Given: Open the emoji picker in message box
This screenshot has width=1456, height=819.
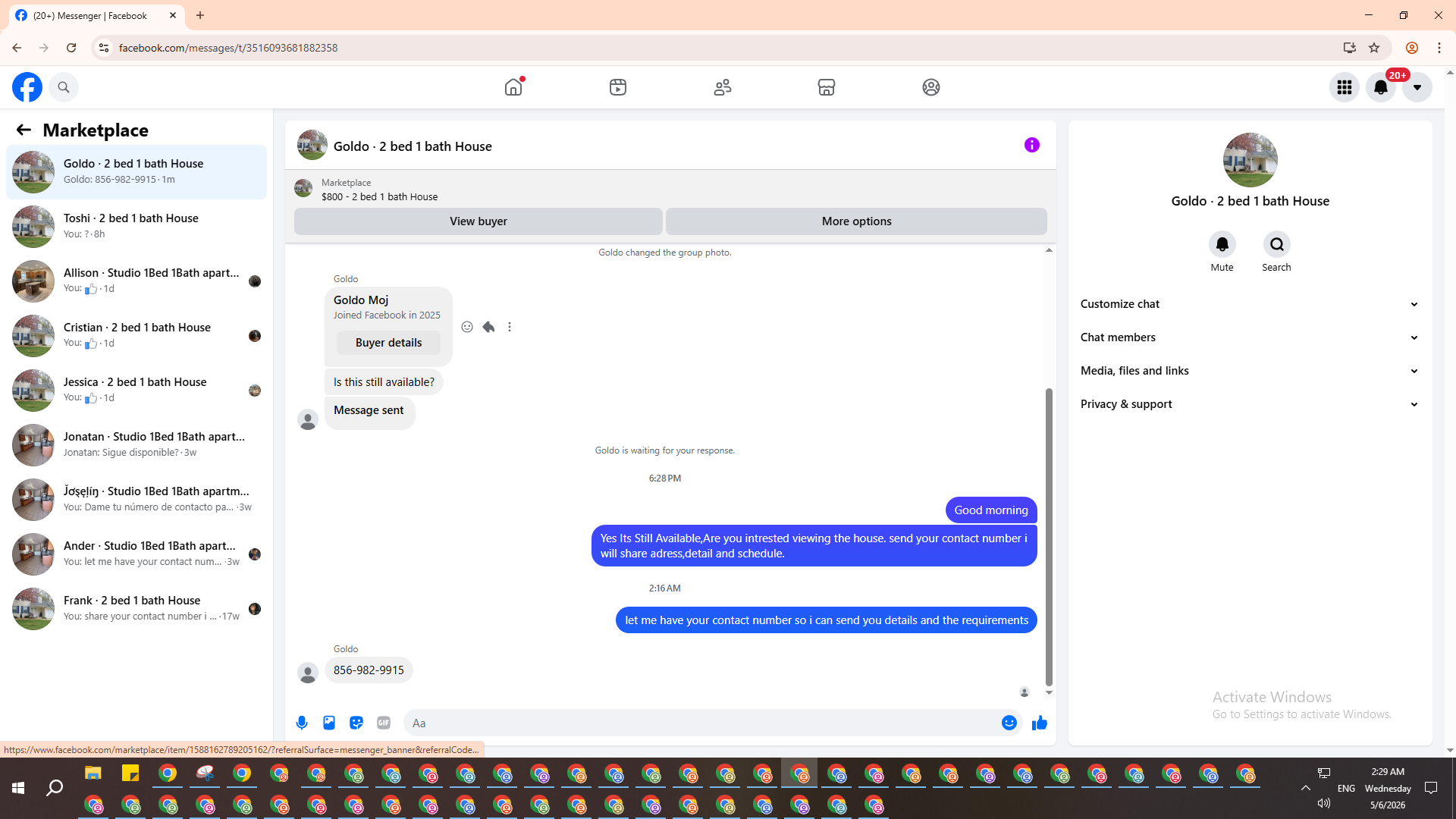Looking at the screenshot, I should (x=1009, y=723).
